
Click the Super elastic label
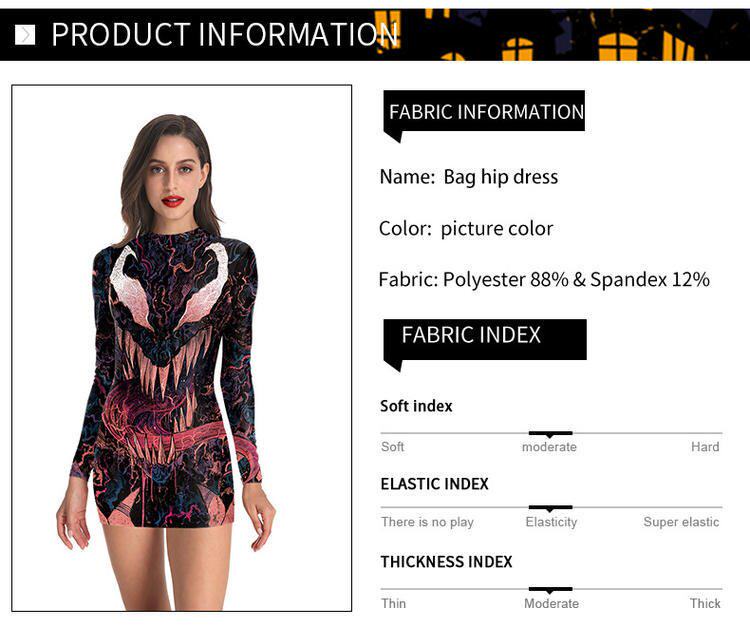coord(681,522)
